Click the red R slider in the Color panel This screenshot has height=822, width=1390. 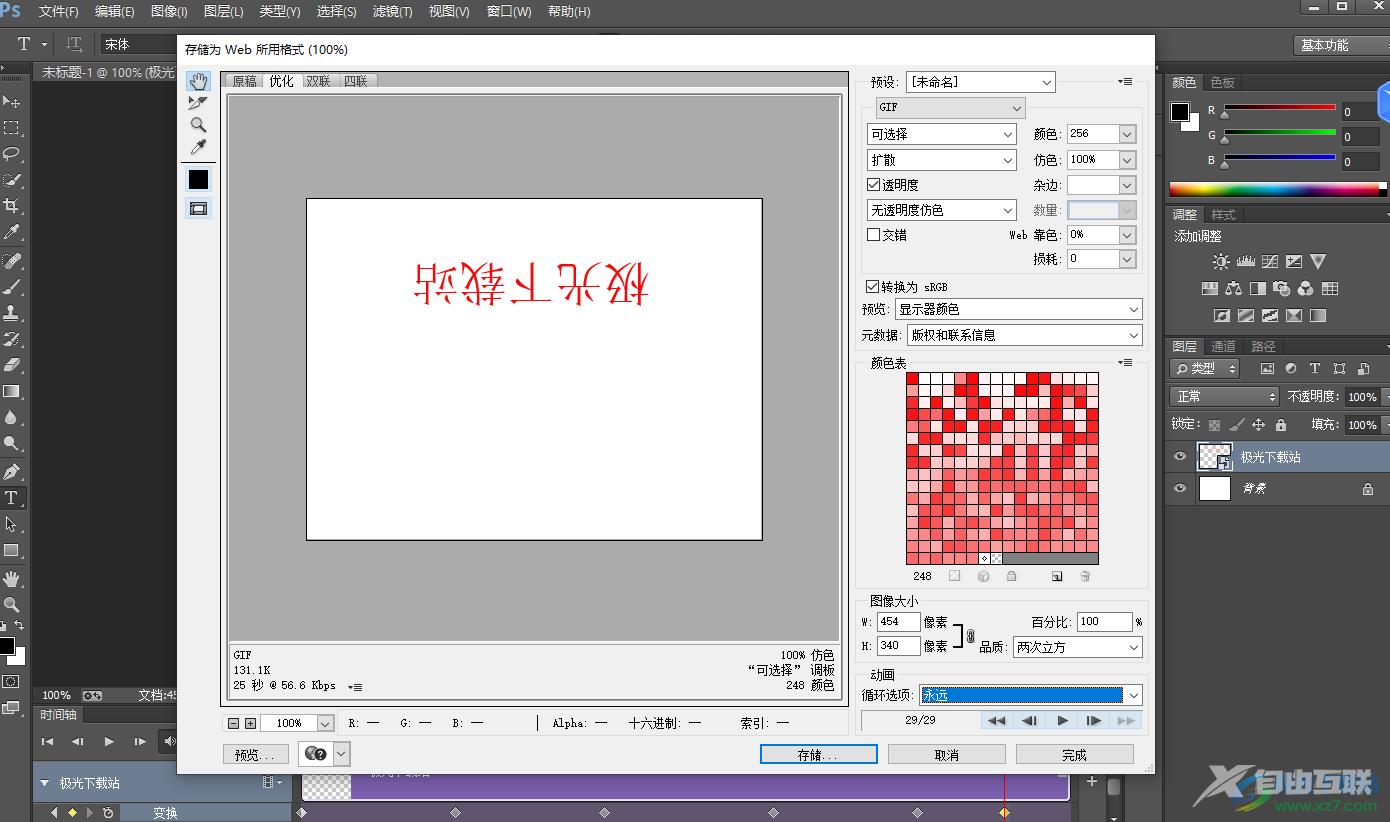[1280, 108]
